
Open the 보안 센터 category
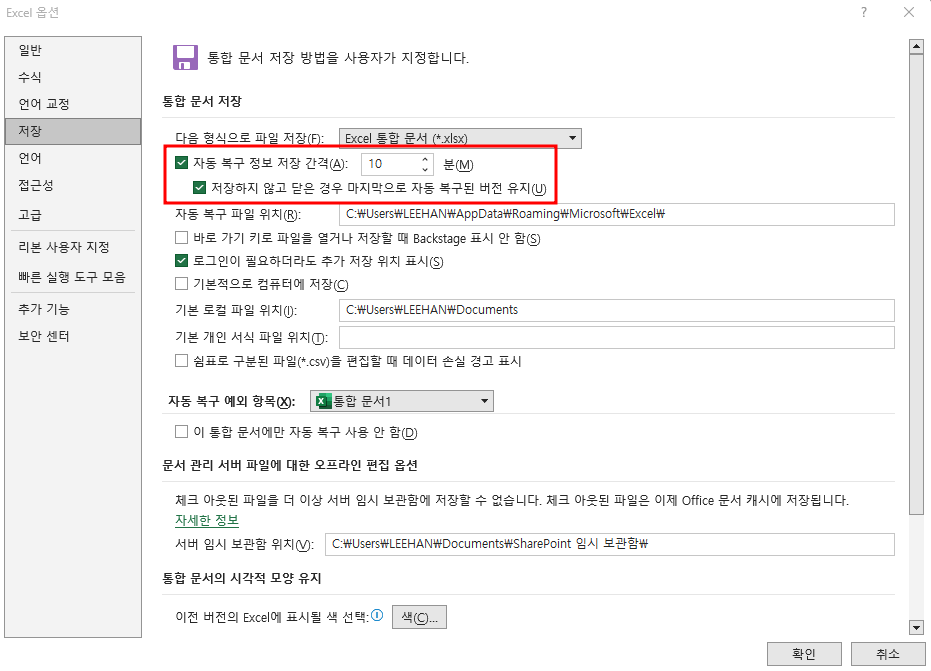73,336
